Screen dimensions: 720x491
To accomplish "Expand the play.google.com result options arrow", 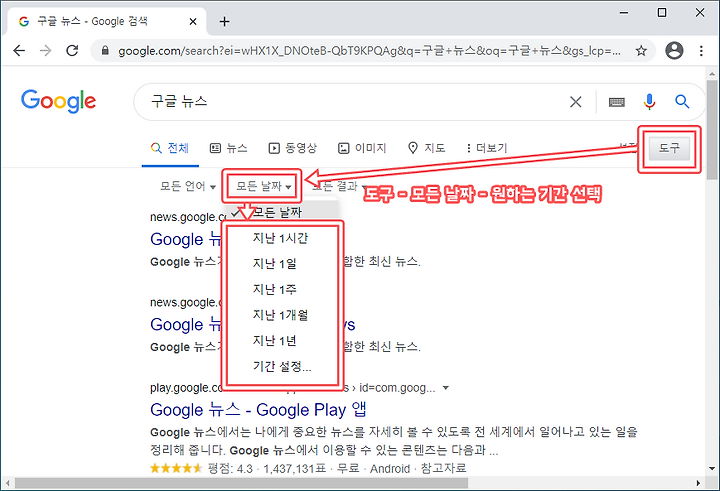I will (x=445, y=388).
